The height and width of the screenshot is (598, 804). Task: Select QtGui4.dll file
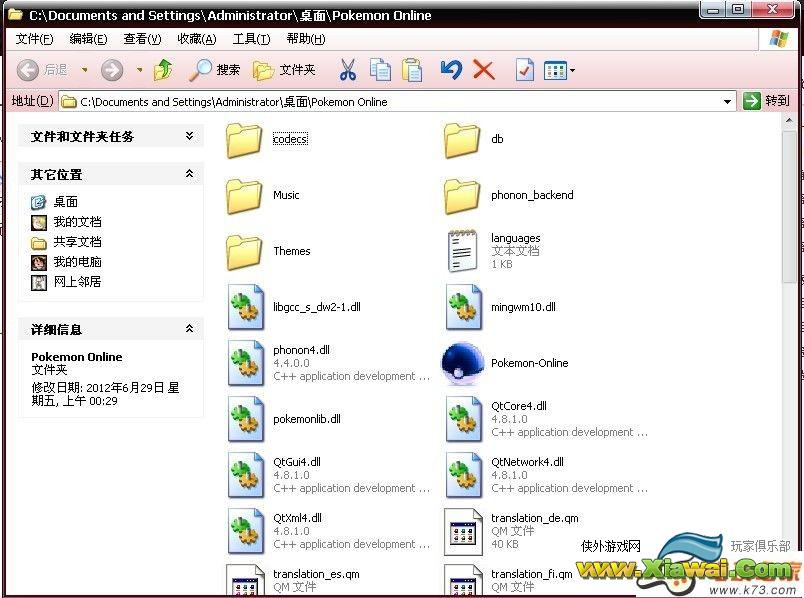pyautogui.click(x=328, y=475)
